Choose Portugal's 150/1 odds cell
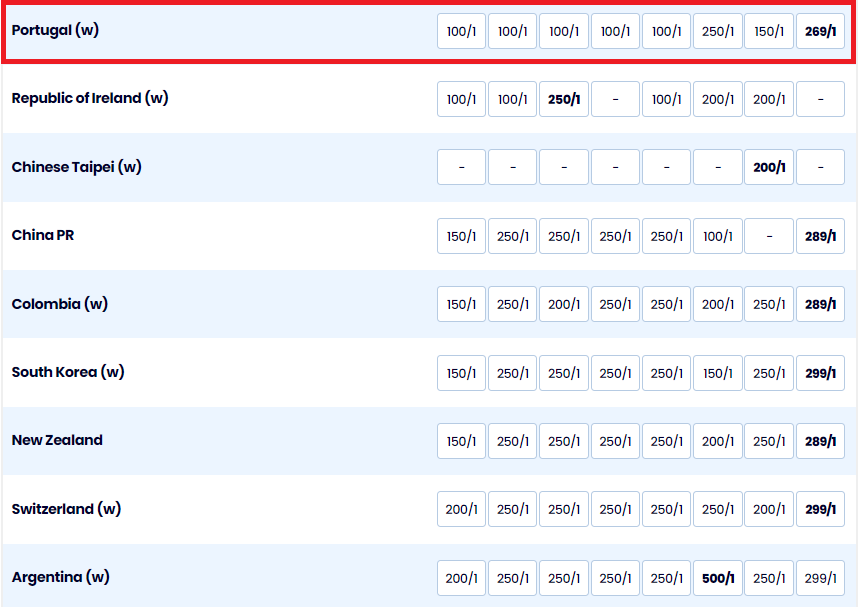This screenshot has width=861, height=607. coord(768,31)
